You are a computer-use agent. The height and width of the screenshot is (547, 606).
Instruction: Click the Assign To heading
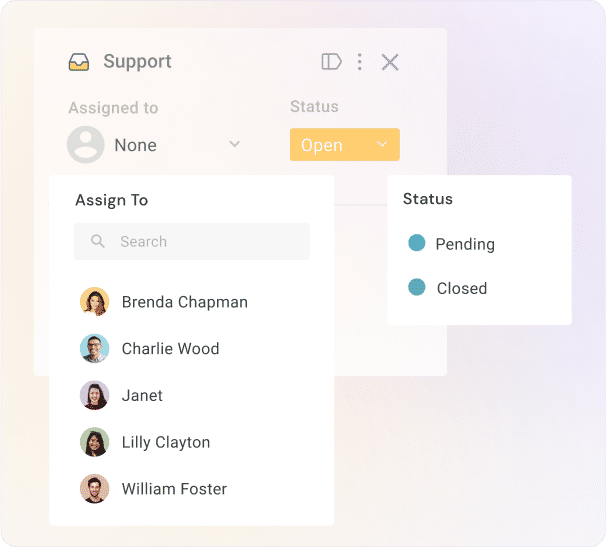(112, 200)
